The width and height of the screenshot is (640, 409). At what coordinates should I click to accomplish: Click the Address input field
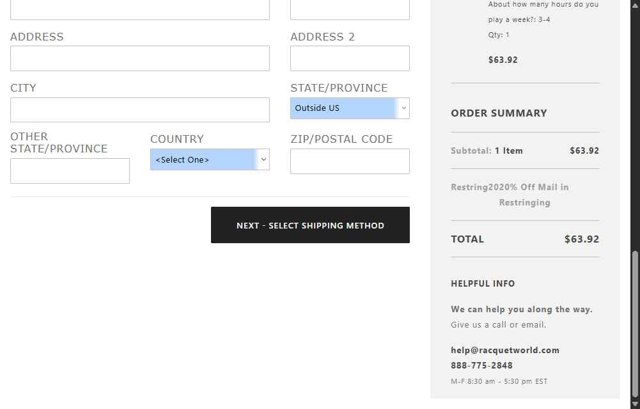click(140, 58)
